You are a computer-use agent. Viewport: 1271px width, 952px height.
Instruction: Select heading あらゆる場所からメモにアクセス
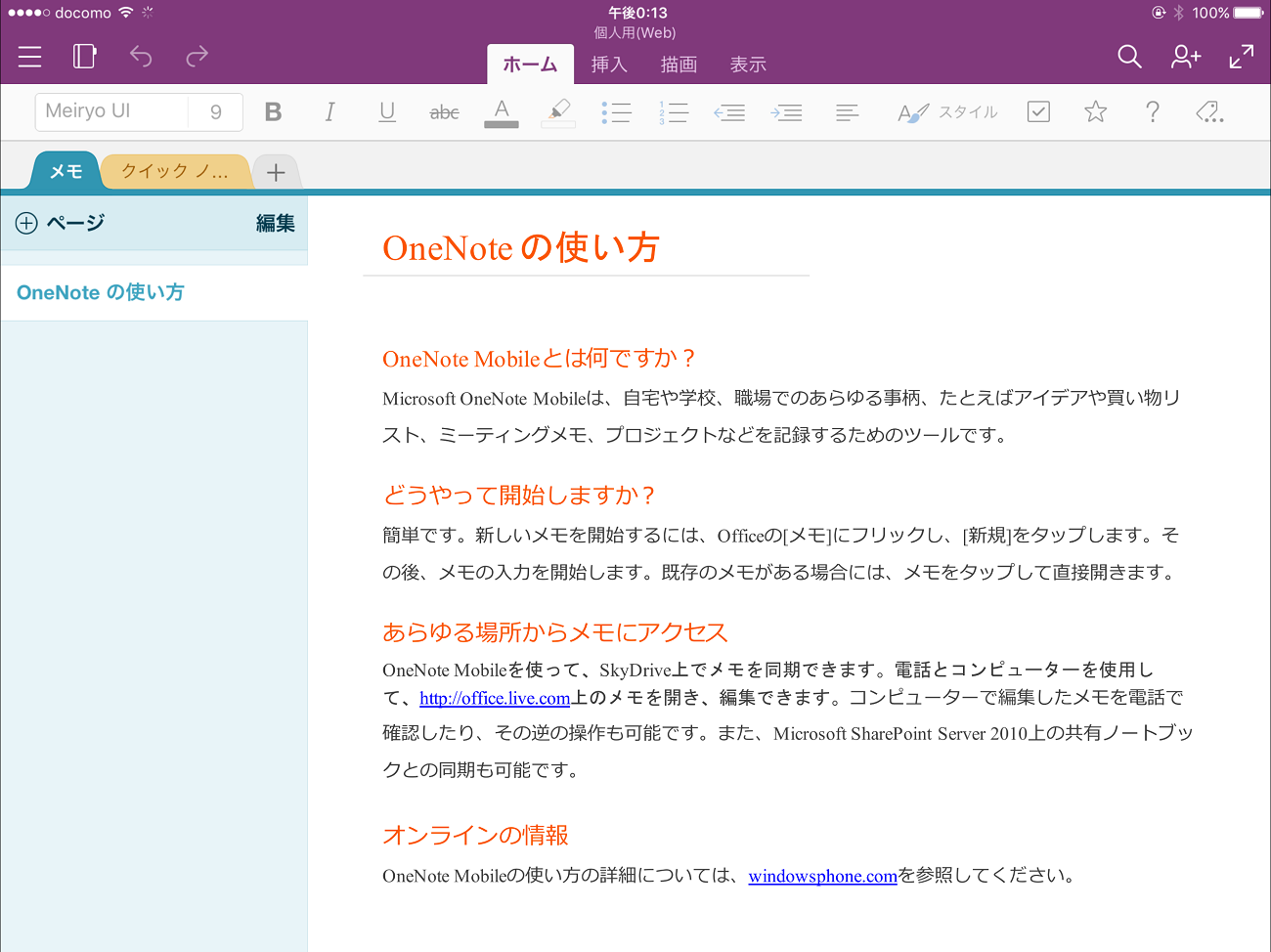click(x=555, y=632)
